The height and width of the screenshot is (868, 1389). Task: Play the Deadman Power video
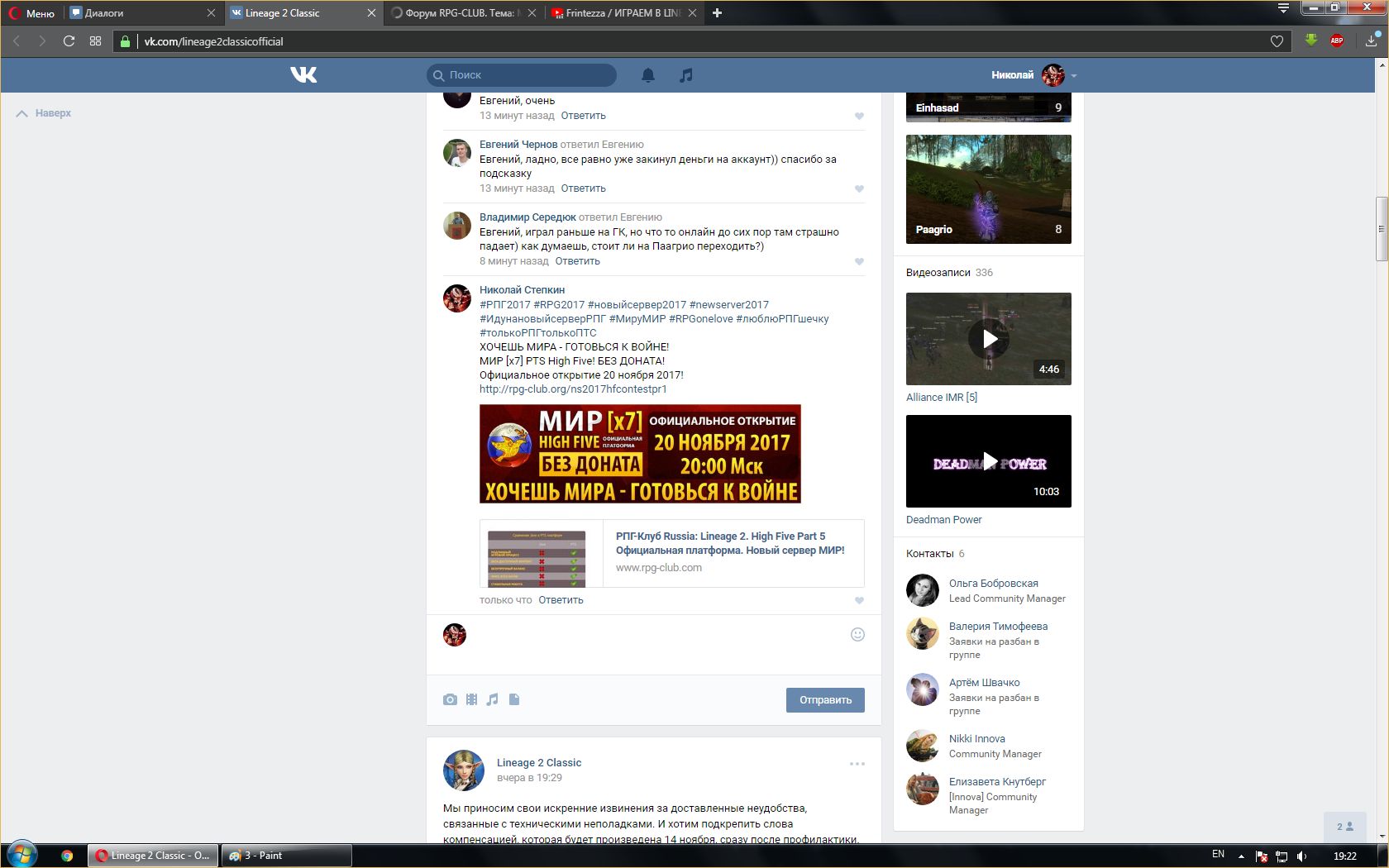click(989, 461)
